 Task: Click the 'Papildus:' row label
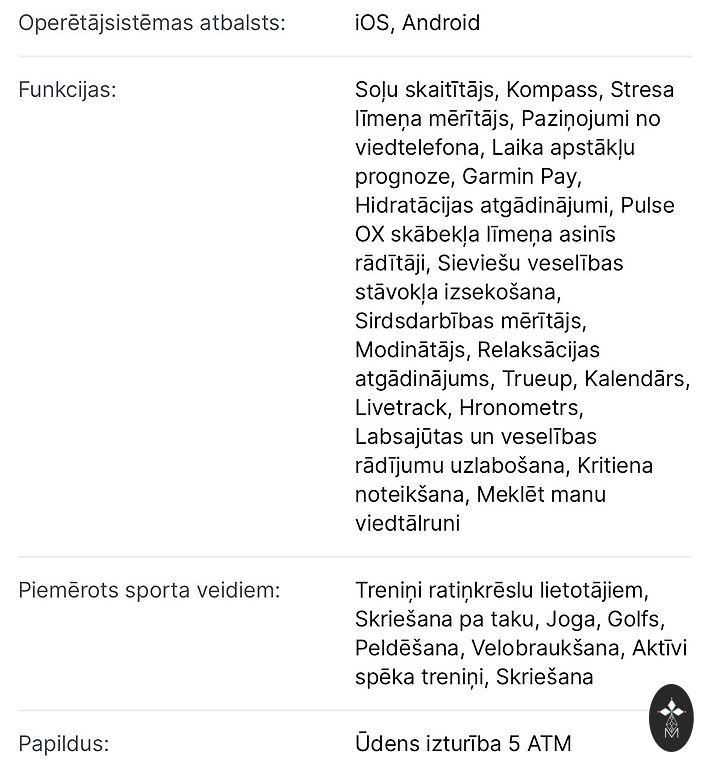point(63,743)
